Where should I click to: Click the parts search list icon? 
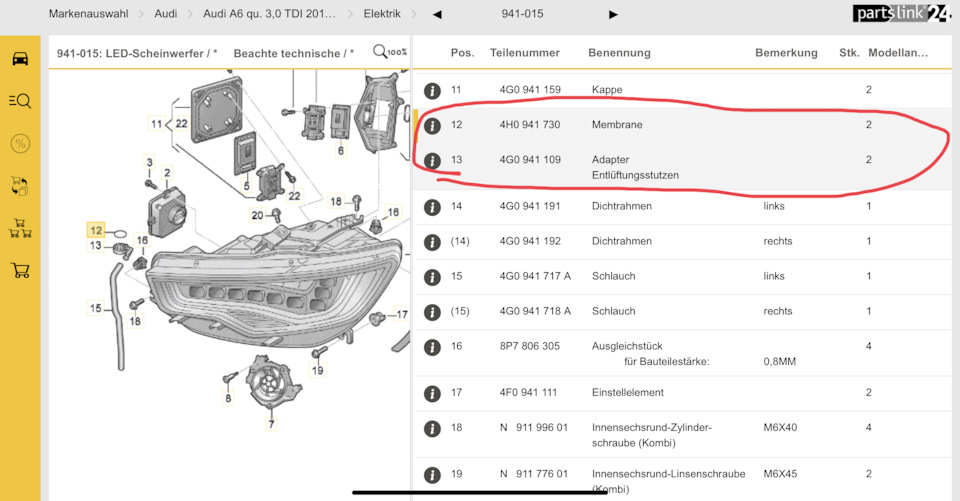click(20, 100)
